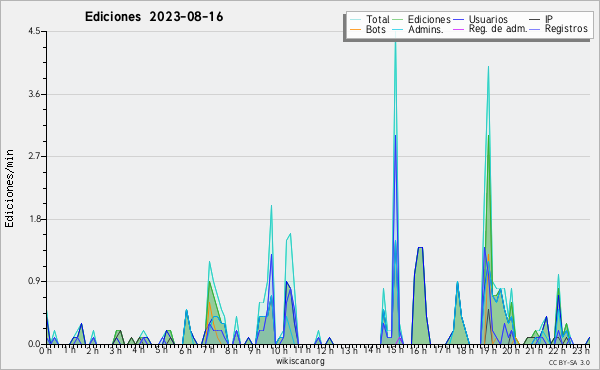Screen dimensions: 600x370
Task: Click the y-axis label '3.6'
Action: [x=34, y=94]
